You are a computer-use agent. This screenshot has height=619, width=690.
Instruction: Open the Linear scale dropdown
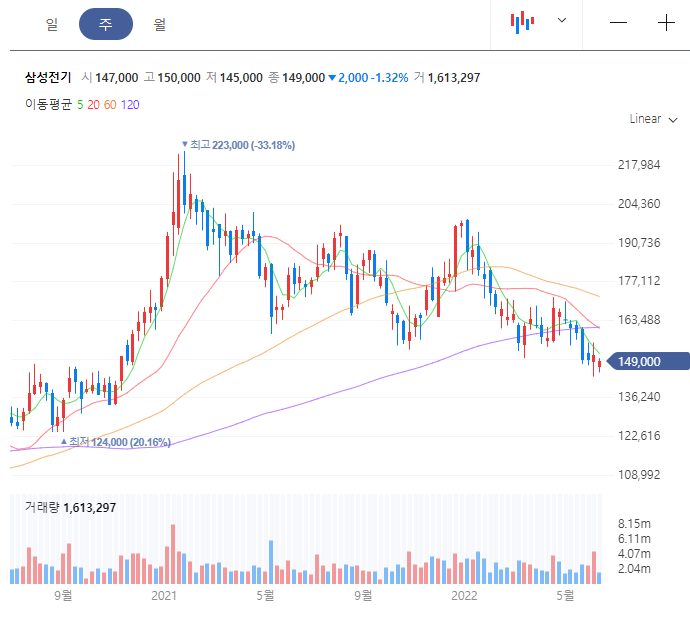click(653, 119)
